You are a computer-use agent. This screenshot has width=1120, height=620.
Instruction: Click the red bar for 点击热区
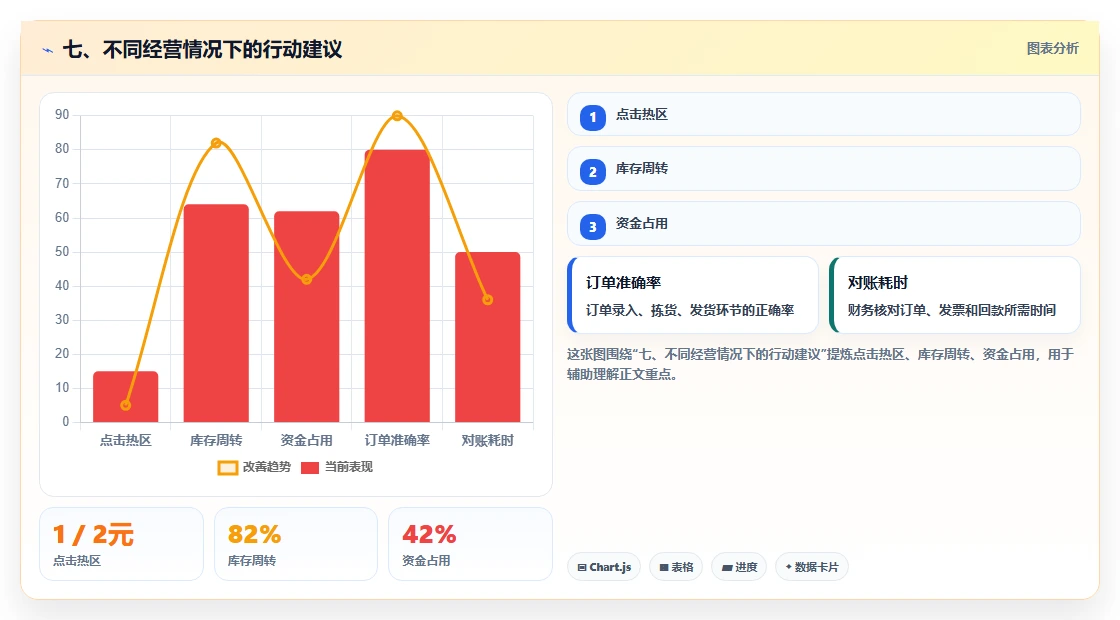click(126, 396)
